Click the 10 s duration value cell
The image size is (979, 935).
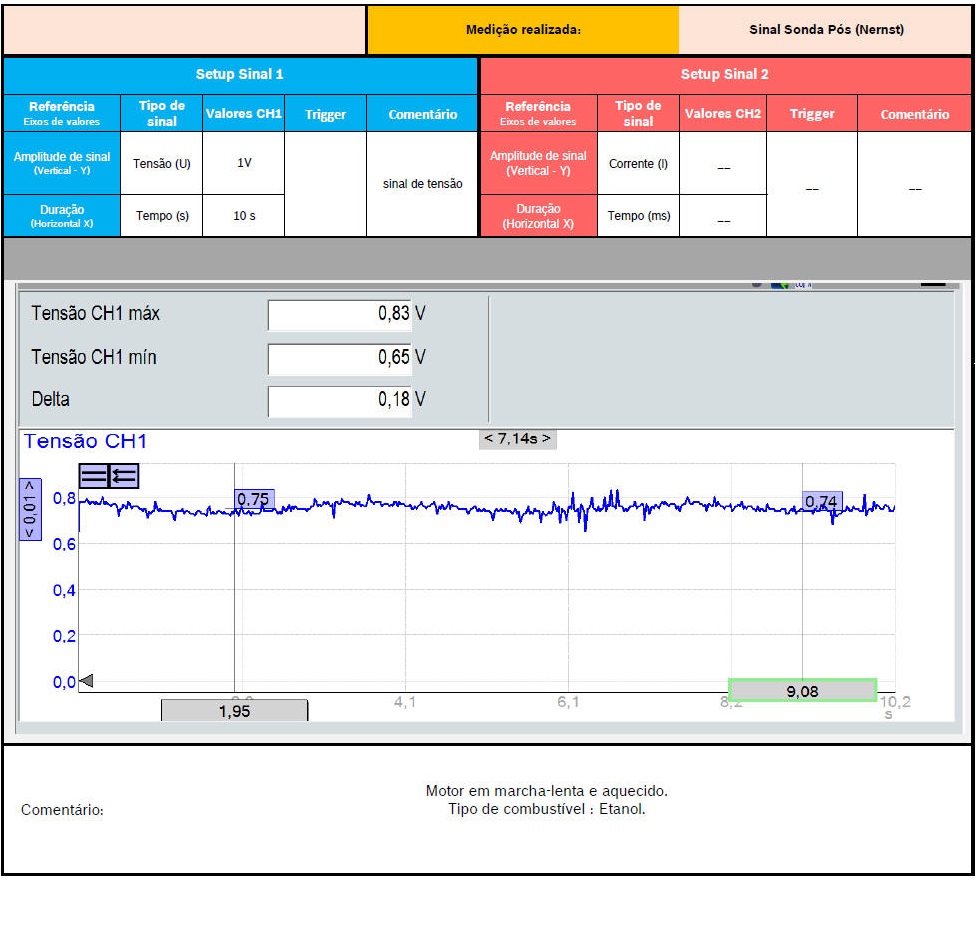tap(244, 215)
